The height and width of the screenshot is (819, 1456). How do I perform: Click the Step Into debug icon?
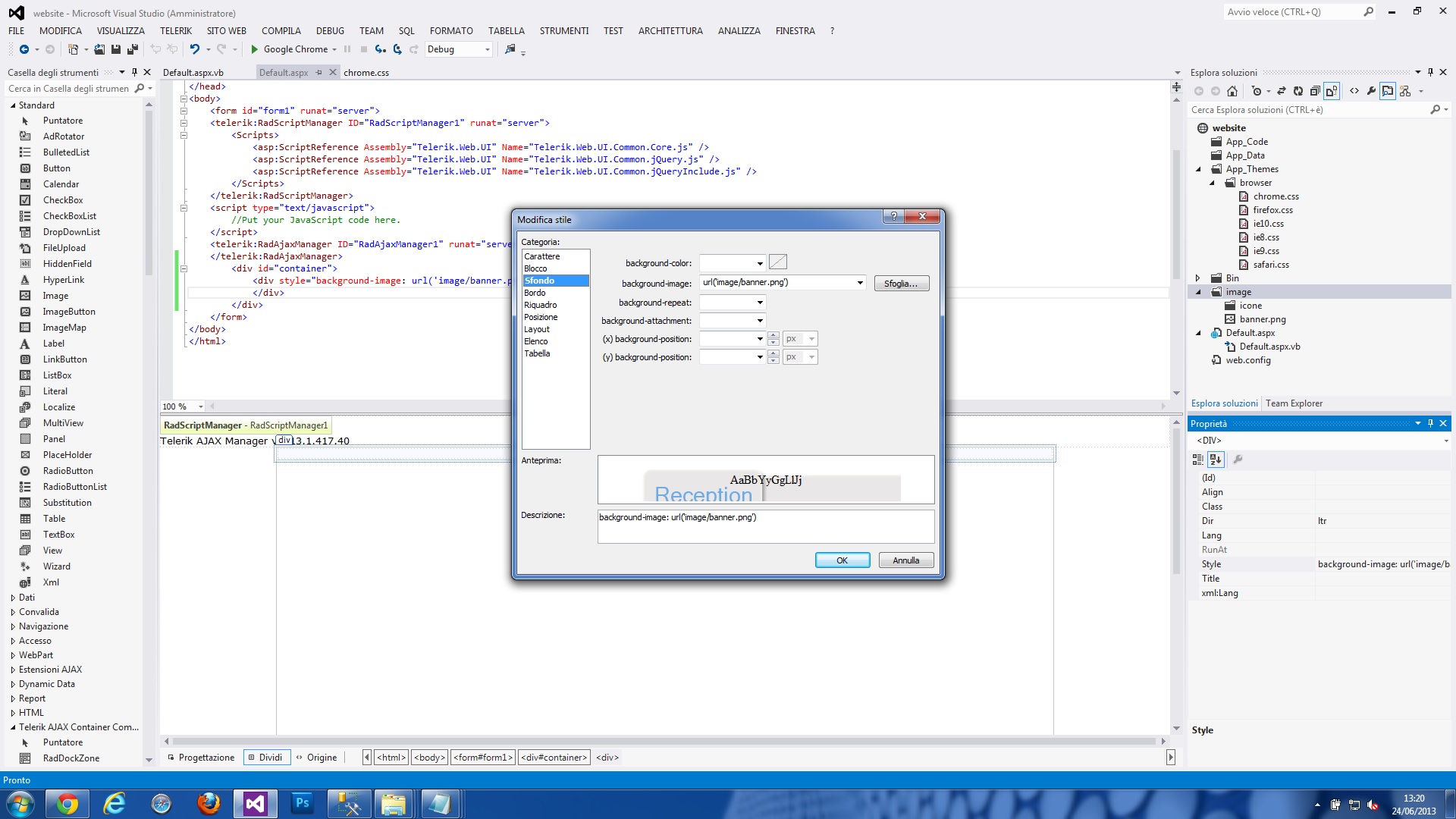click(380, 49)
